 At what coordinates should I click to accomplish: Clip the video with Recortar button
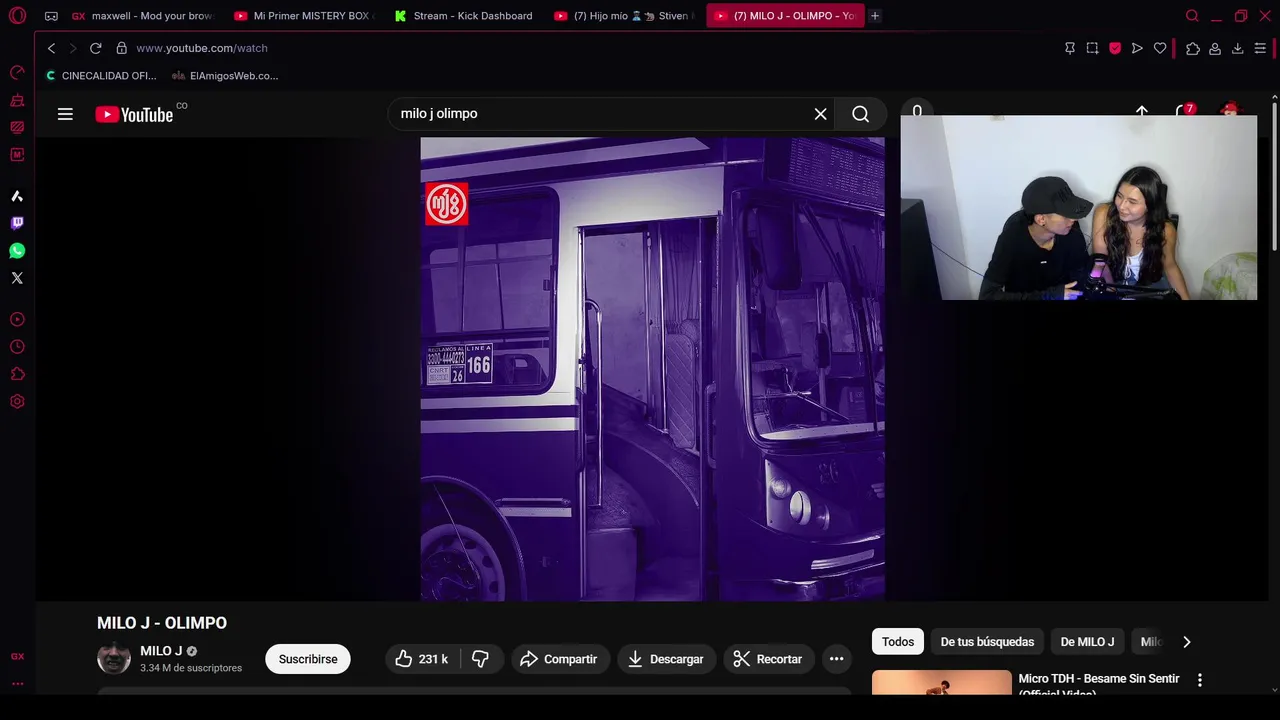click(768, 659)
